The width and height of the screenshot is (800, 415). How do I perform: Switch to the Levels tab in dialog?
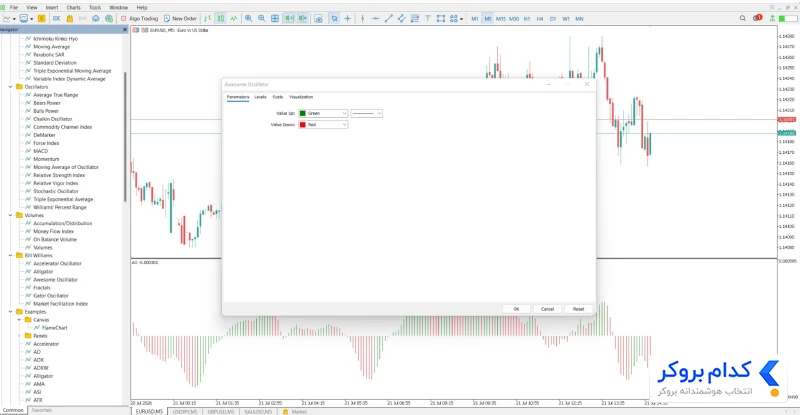coord(260,97)
